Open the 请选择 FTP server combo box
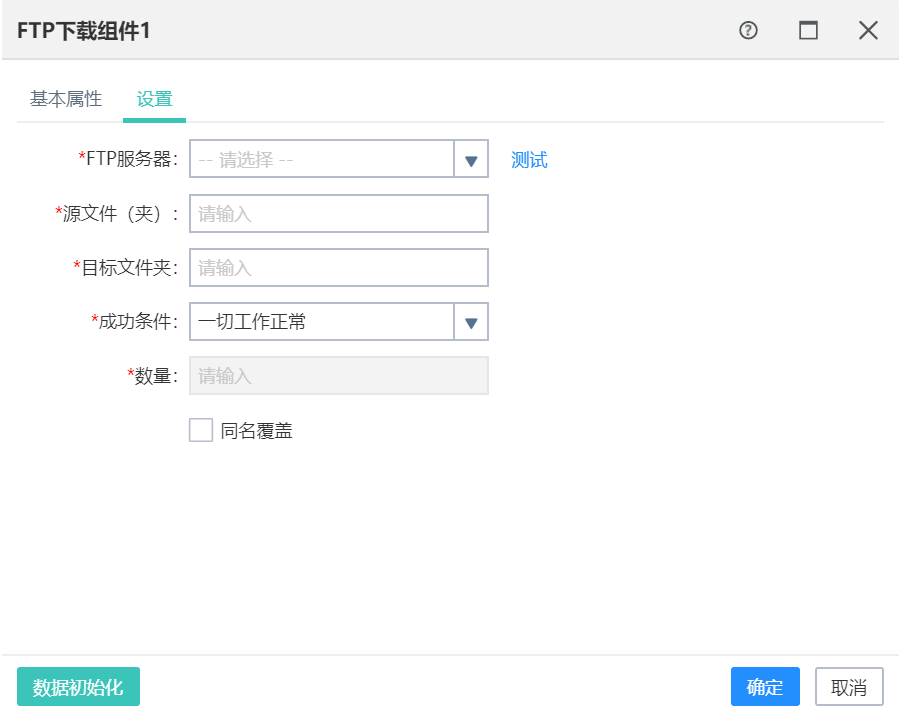Image resolution: width=900 pixels, height=716 pixels. pyautogui.click(x=339, y=159)
